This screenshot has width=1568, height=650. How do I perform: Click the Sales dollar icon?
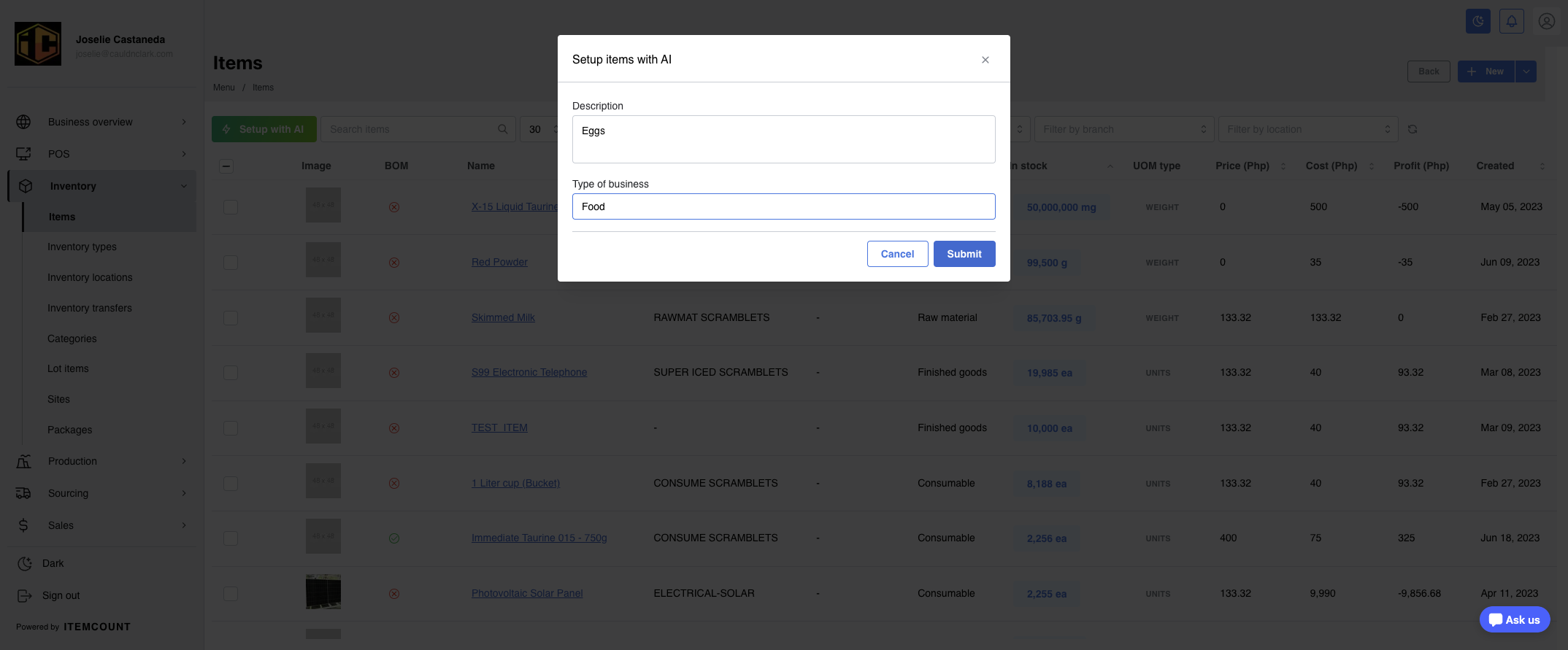(23, 525)
